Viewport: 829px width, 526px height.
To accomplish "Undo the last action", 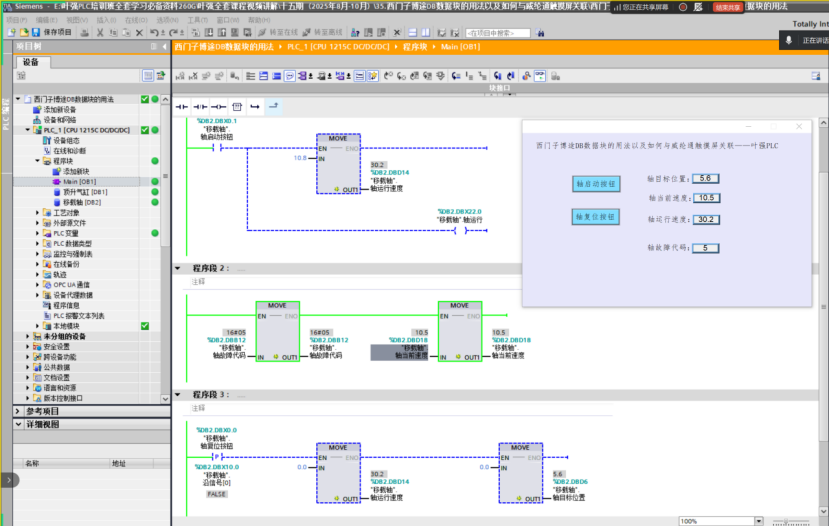I will click(x=153, y=33).
